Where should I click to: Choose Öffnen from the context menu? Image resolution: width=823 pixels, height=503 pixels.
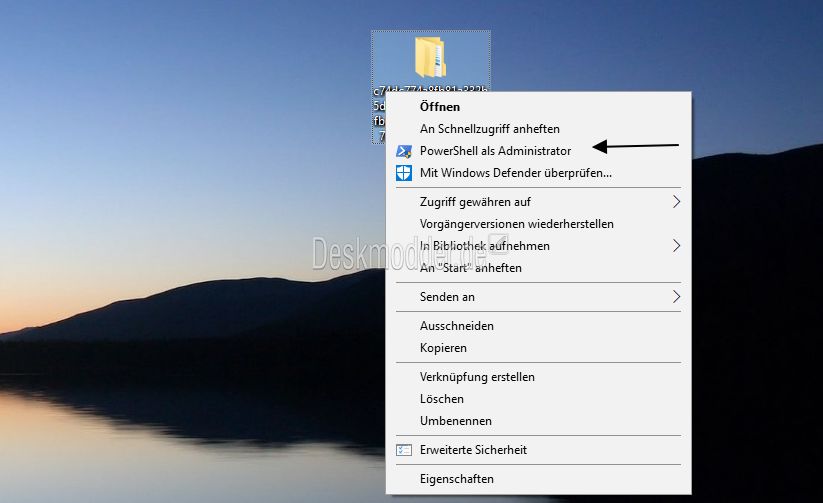tap(539, 107)
